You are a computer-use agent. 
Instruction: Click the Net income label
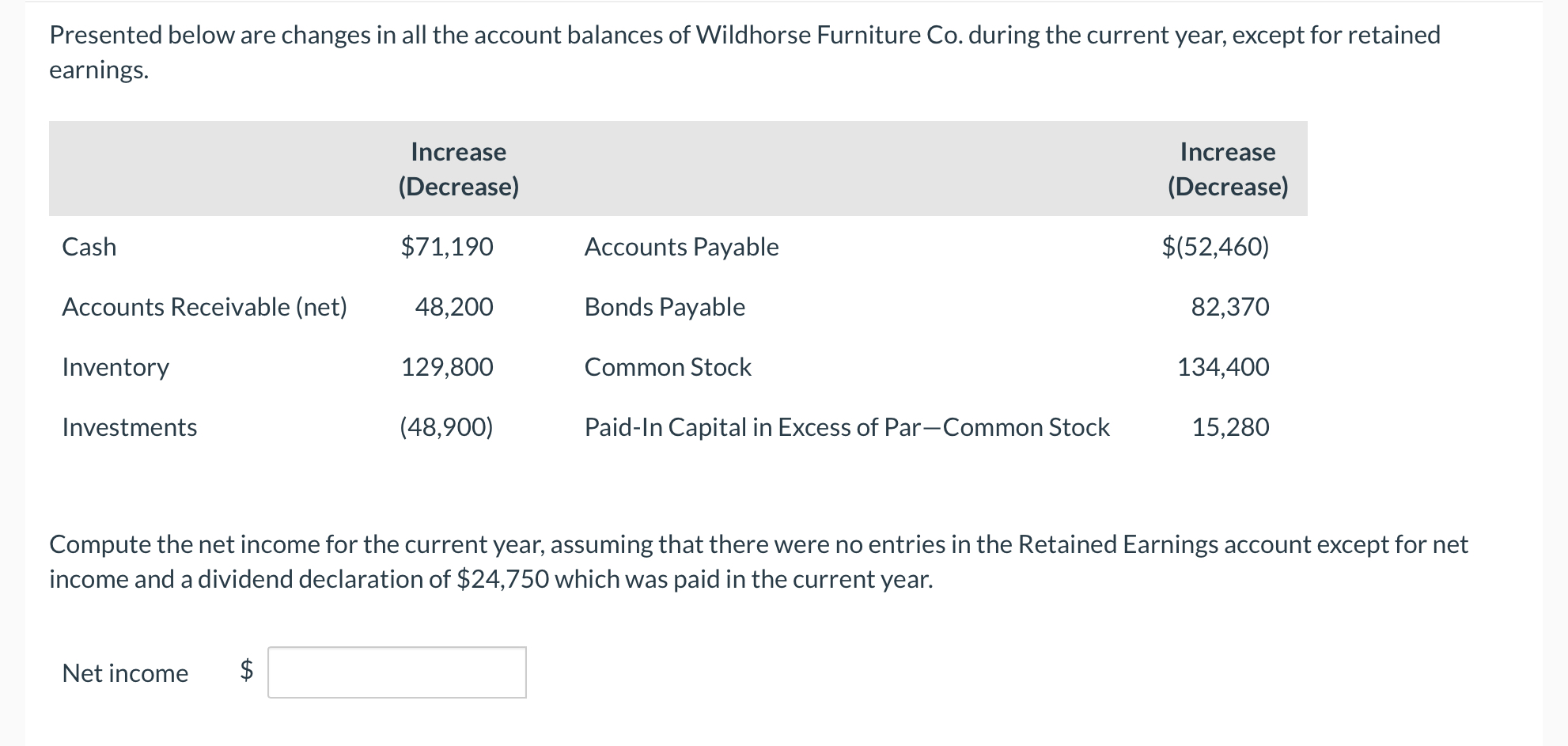(125, 673)
